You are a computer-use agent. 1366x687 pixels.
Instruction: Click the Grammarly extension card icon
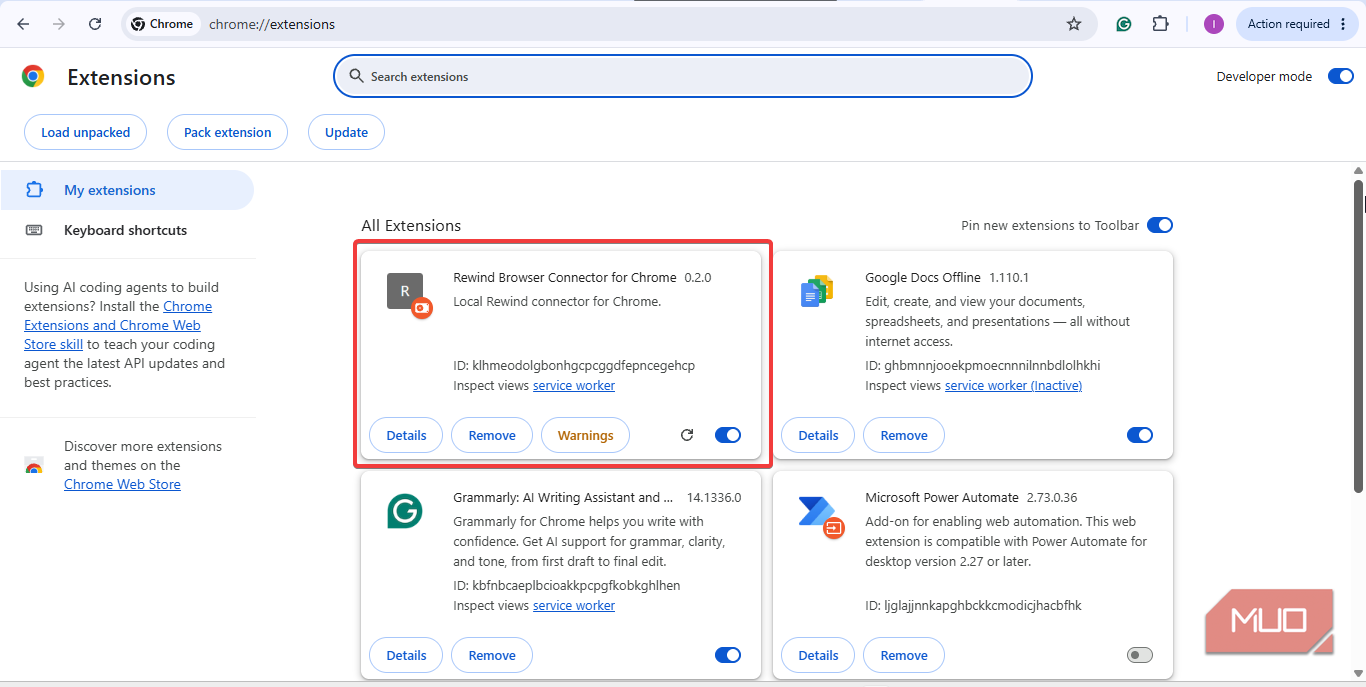[405, 512]
